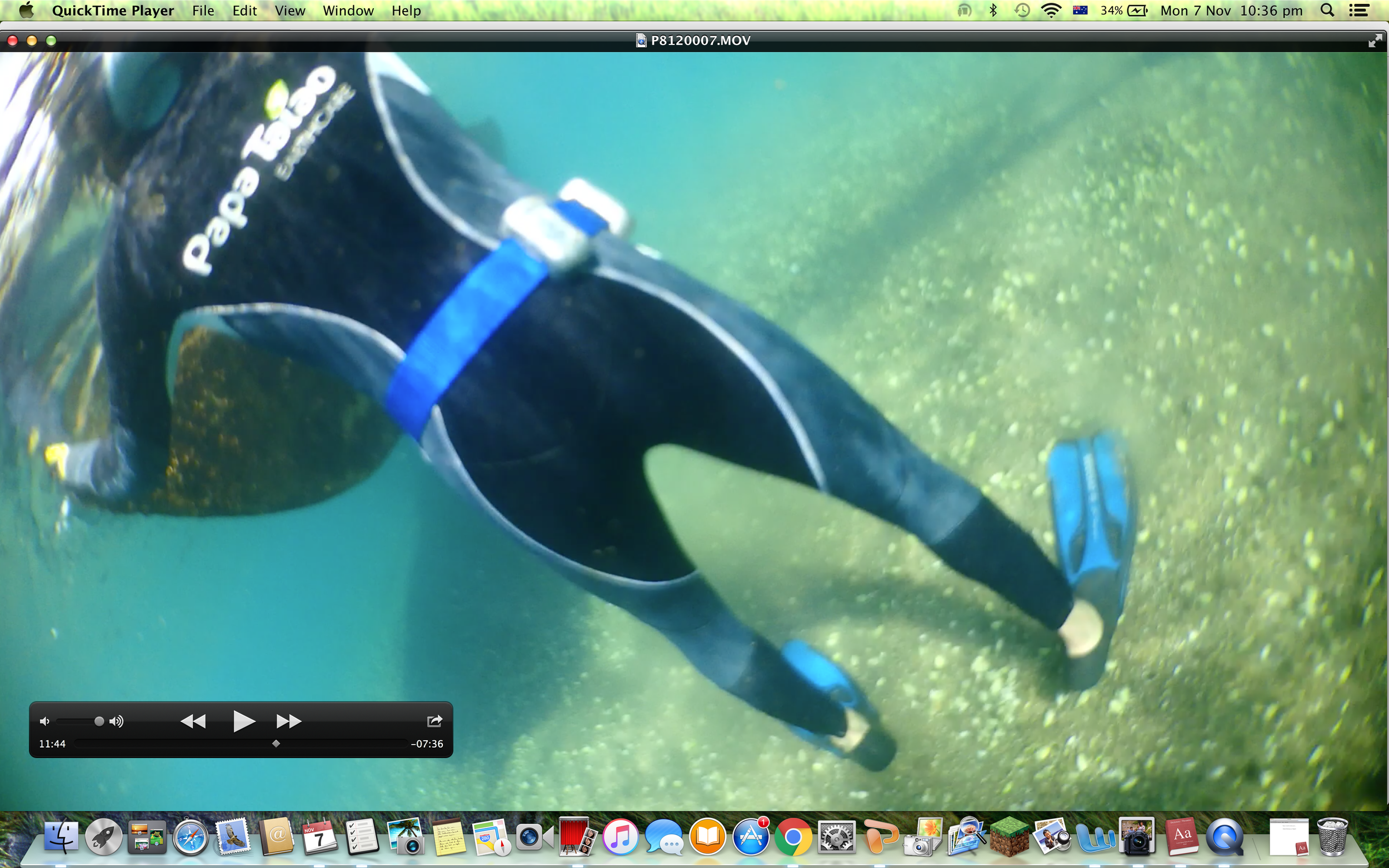The image size is (1389, 868).
Task: Open the black DSLR camera Dock icon
Action: click(x=1136, y=836)
